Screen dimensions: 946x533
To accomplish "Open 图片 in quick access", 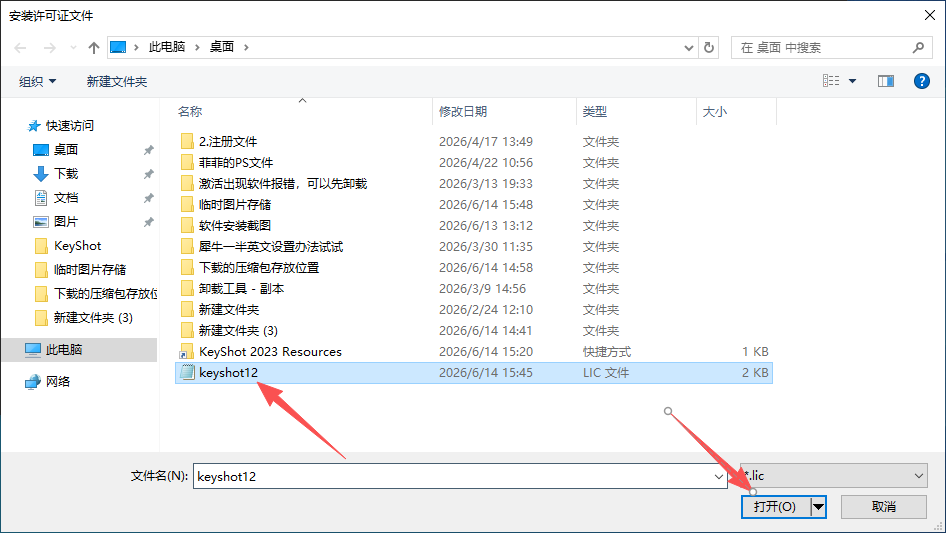I will [66, 222].
